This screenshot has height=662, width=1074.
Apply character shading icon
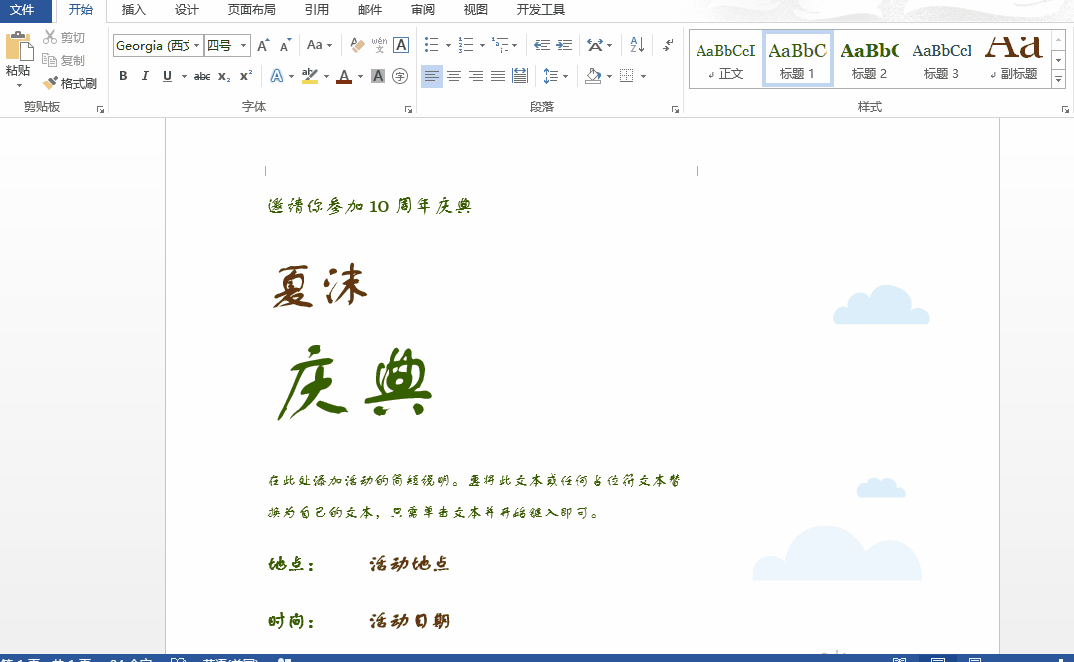coord(378,76)
